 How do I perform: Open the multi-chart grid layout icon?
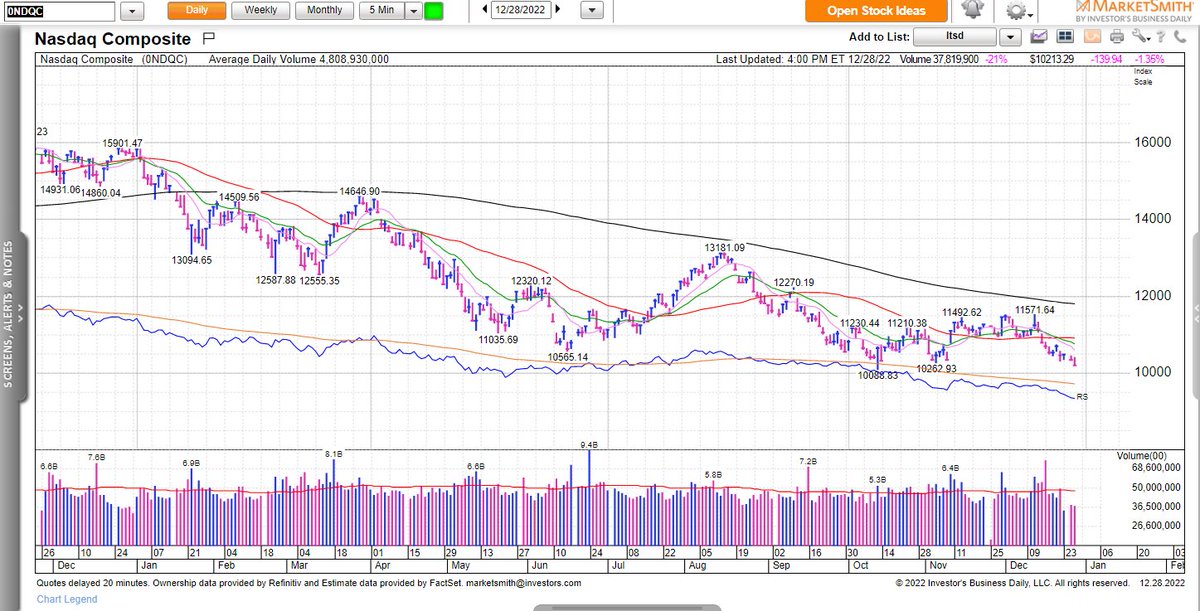pyautogui.click(x=1065, y=37)
